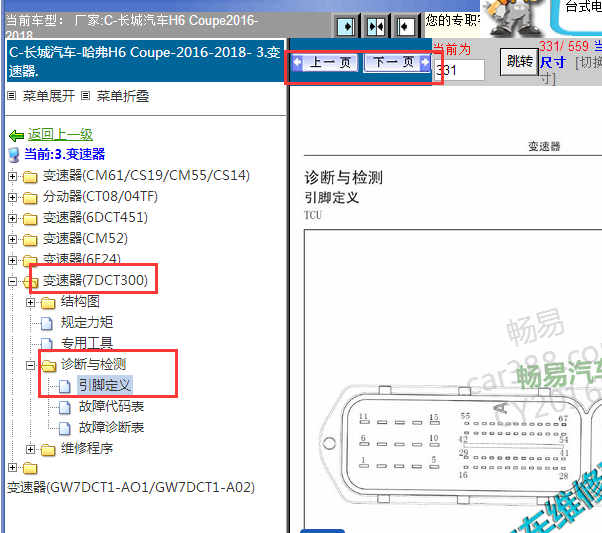Click the 当前:3.变速器 computer icon
The width and height of the screenshot is (602, 533).
(14, 155)
